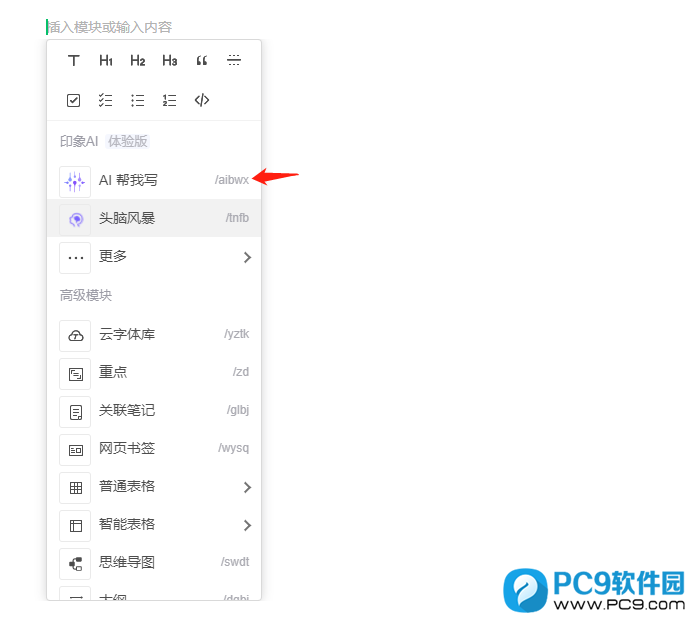Click the /glbj shortcut text
694x620 pixels.
click(238, 410)
